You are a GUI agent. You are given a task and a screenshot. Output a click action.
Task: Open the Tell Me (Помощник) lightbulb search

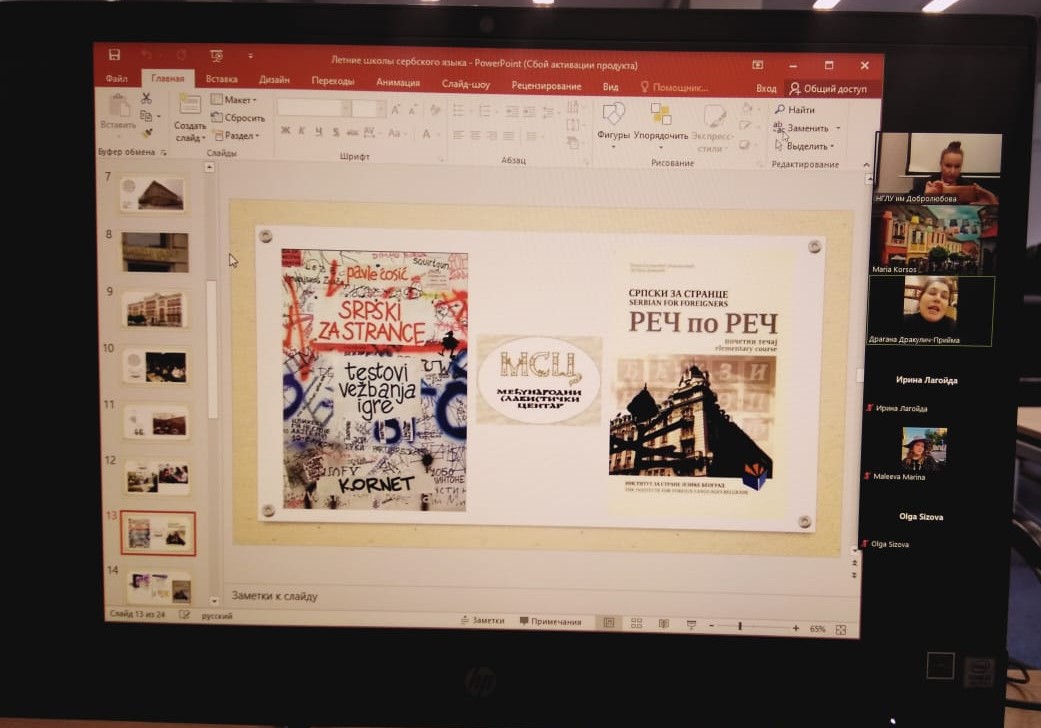pos(674,88)
